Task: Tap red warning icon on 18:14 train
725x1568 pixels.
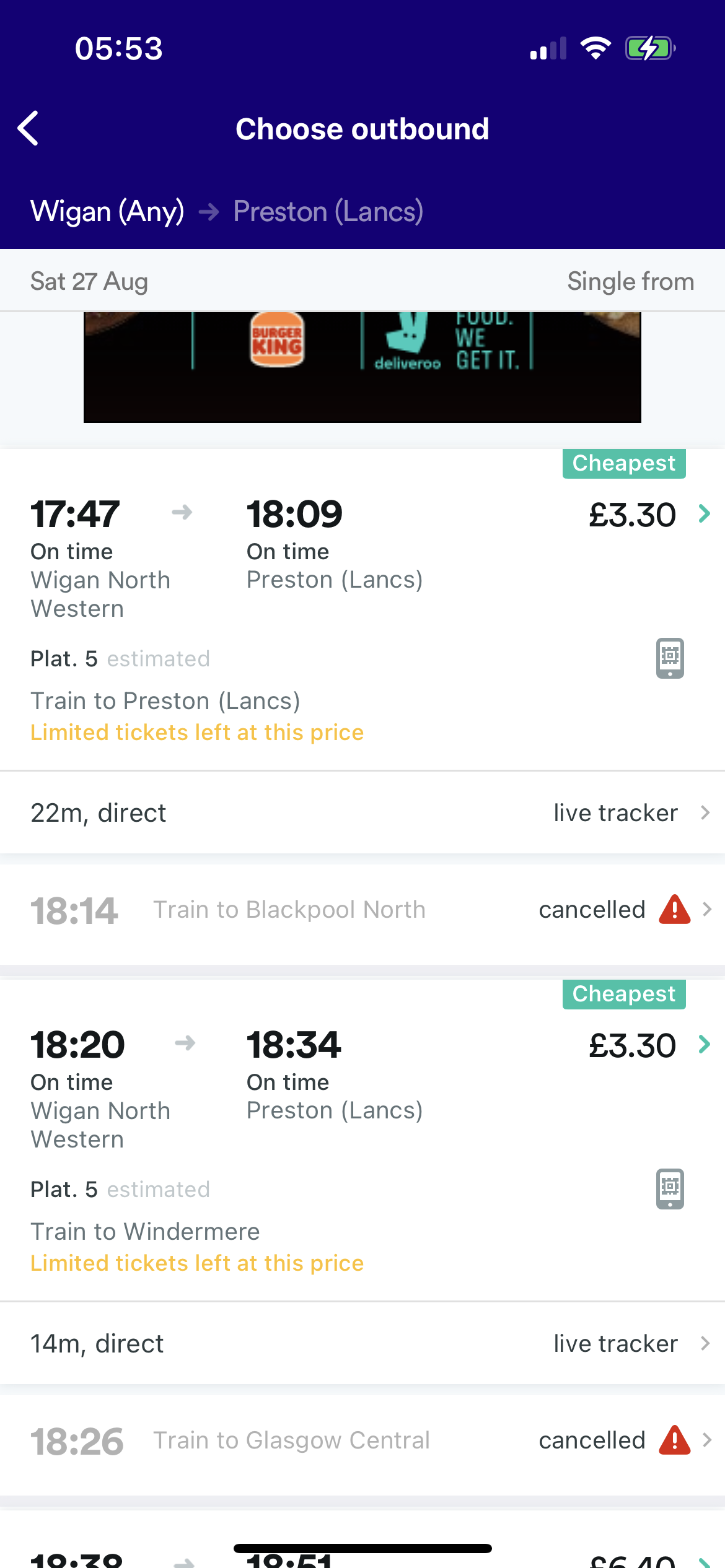Action: tap(674, 910)
